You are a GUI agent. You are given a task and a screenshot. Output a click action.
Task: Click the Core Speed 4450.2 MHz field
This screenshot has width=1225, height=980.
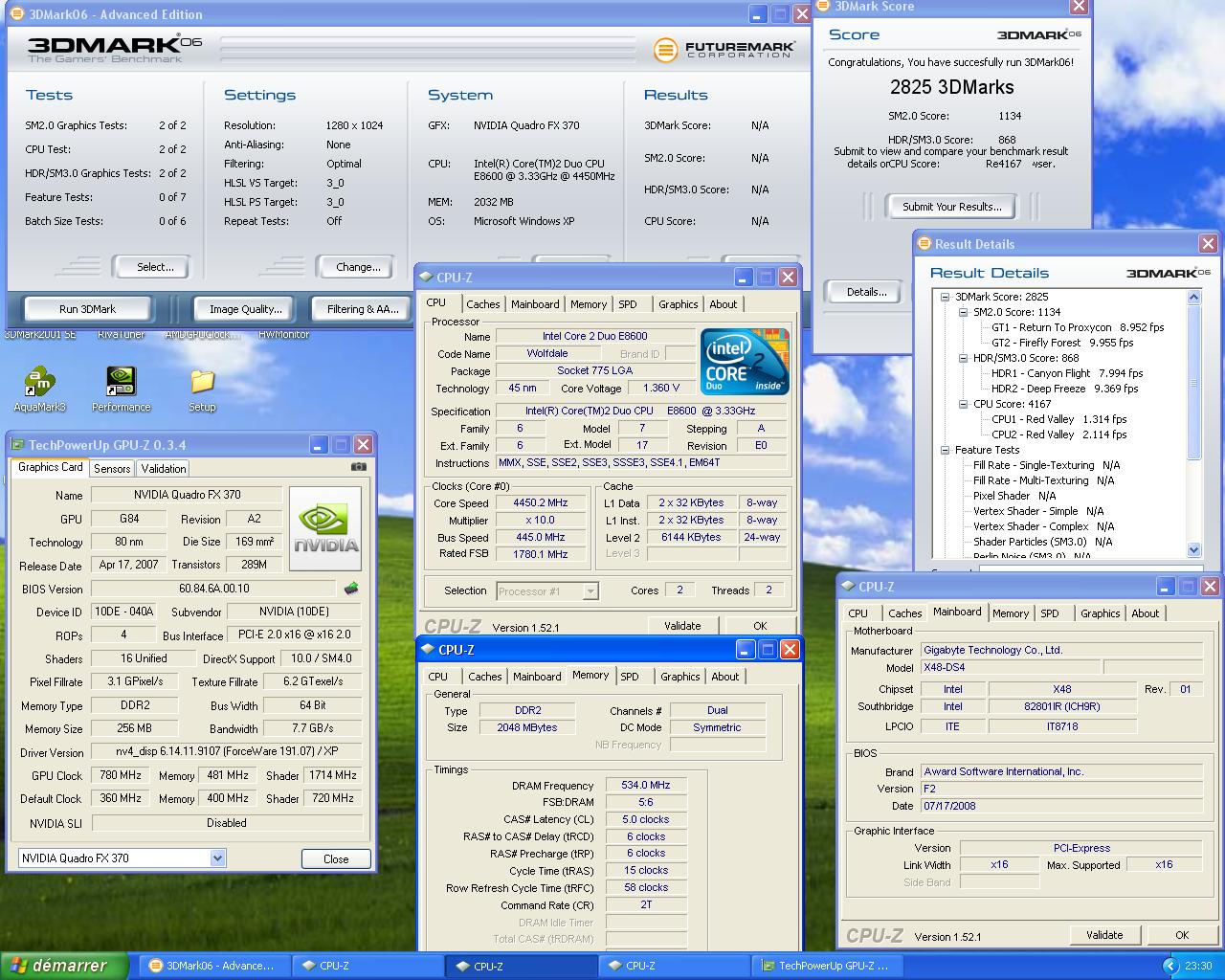541,502
